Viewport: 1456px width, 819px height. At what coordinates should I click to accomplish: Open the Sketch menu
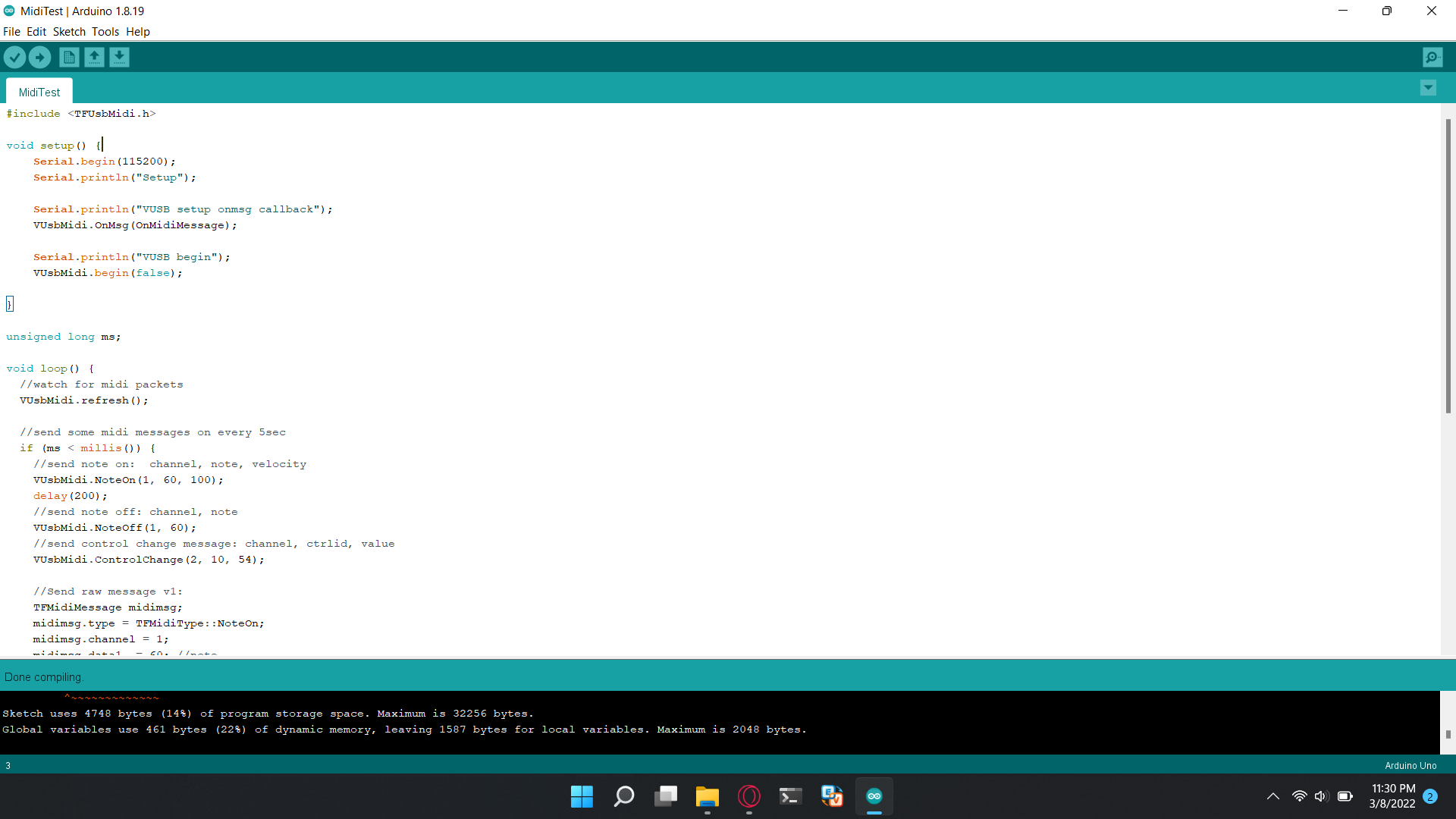tap(68, 32)
